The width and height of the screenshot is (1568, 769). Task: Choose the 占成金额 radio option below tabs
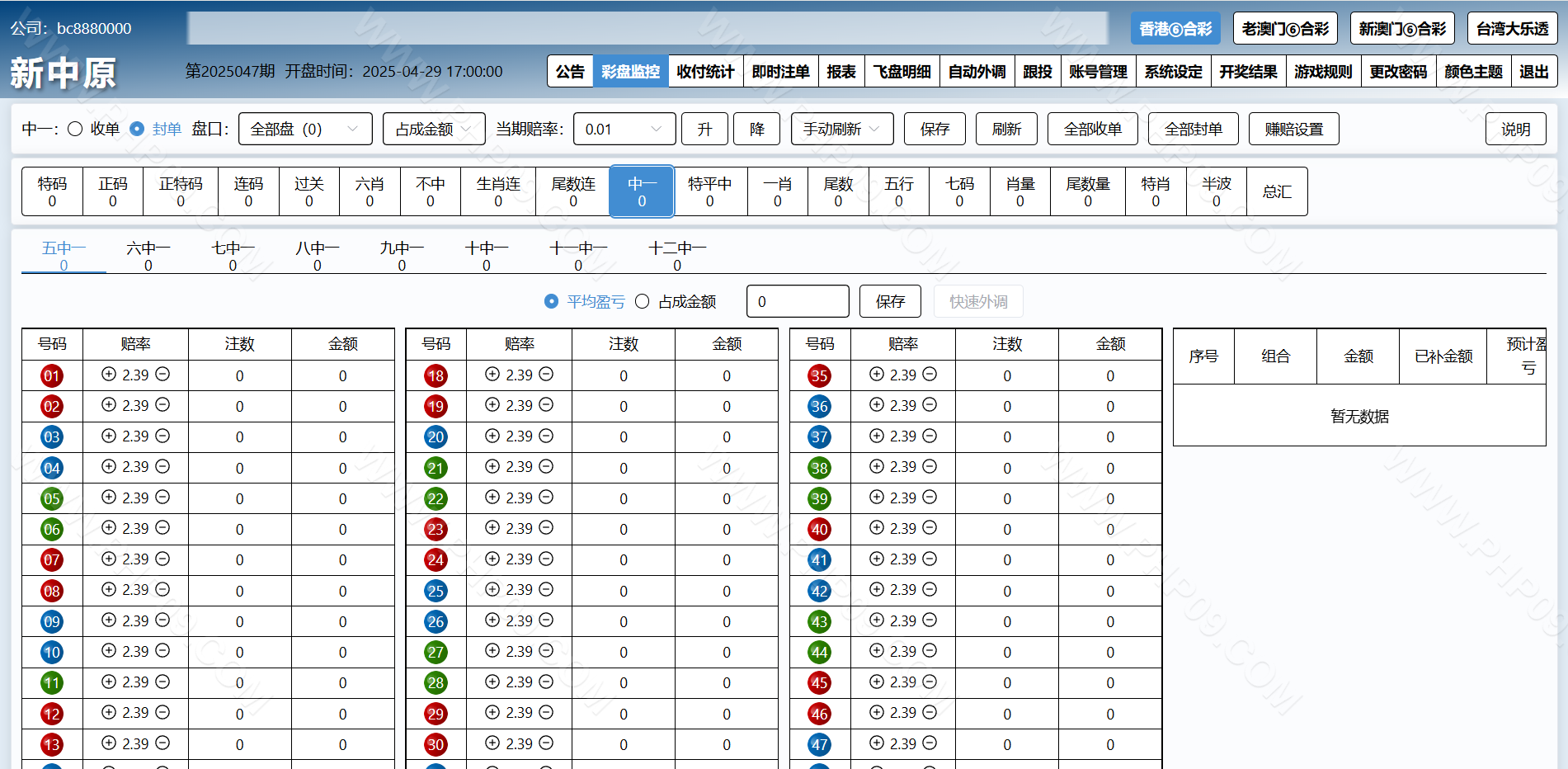coord(643,302)
